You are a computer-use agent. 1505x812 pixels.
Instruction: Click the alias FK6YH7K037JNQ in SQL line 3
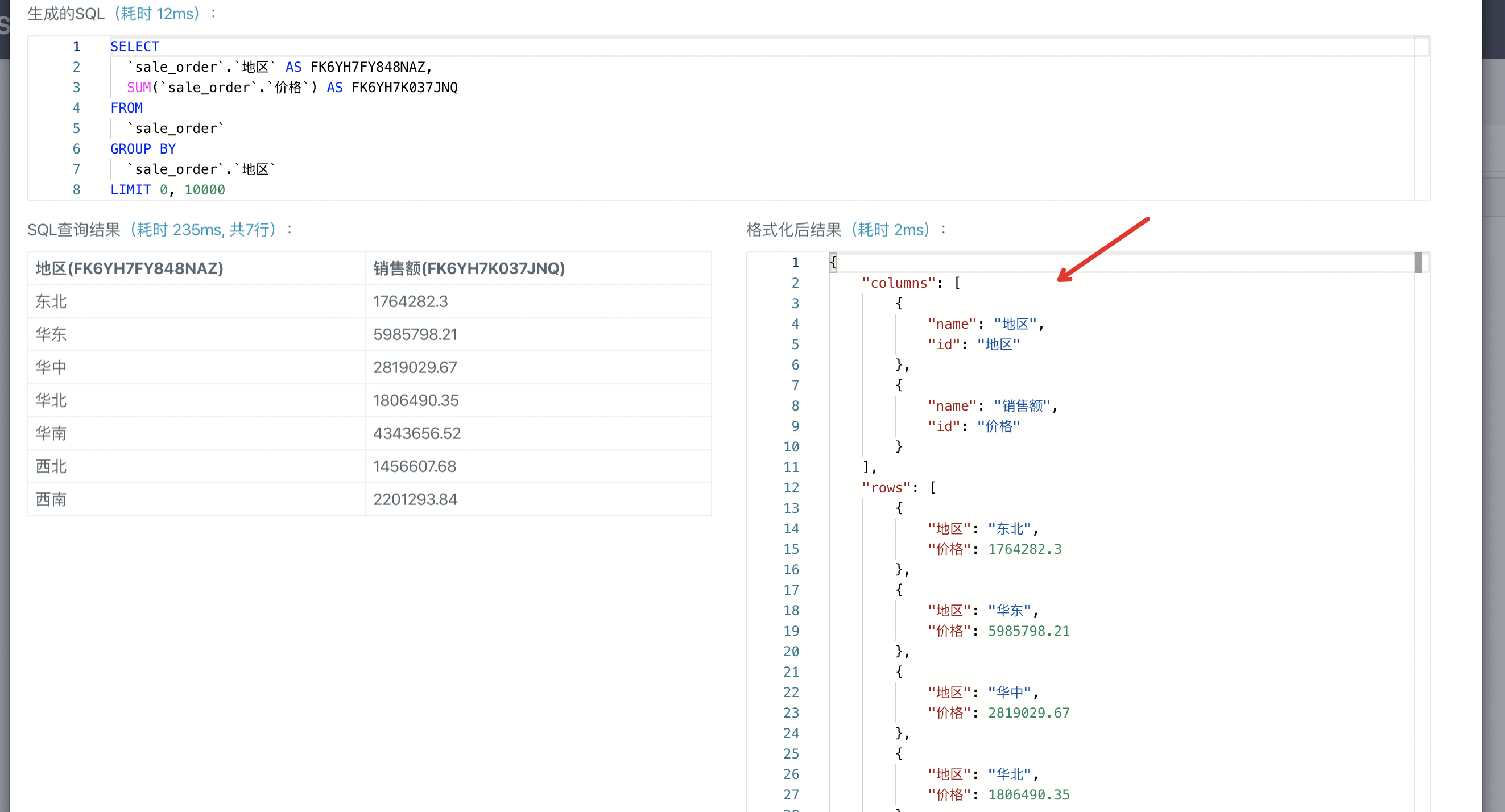(404, 87)
